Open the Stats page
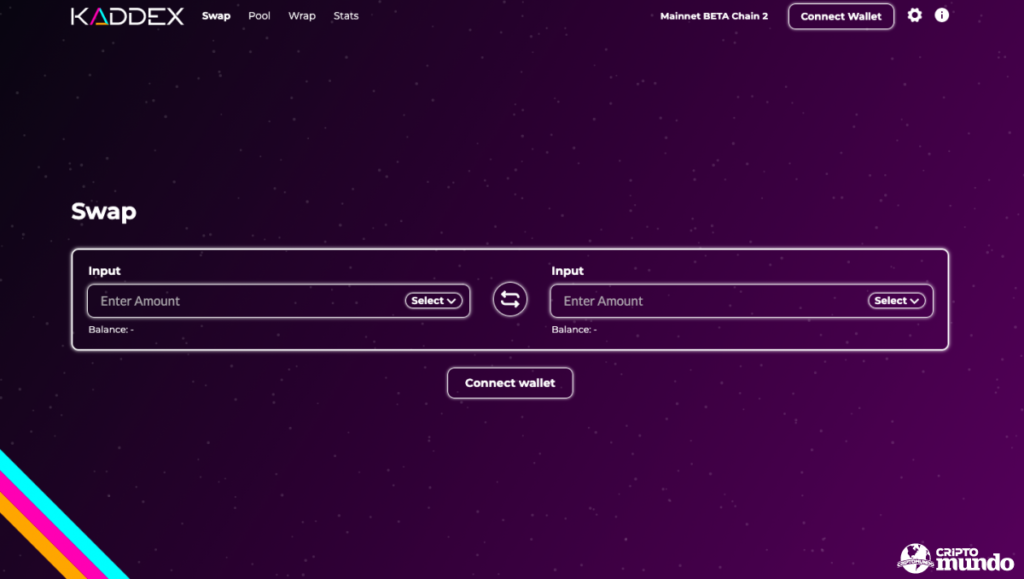The image size is (1024, 579). pos(345,16)
